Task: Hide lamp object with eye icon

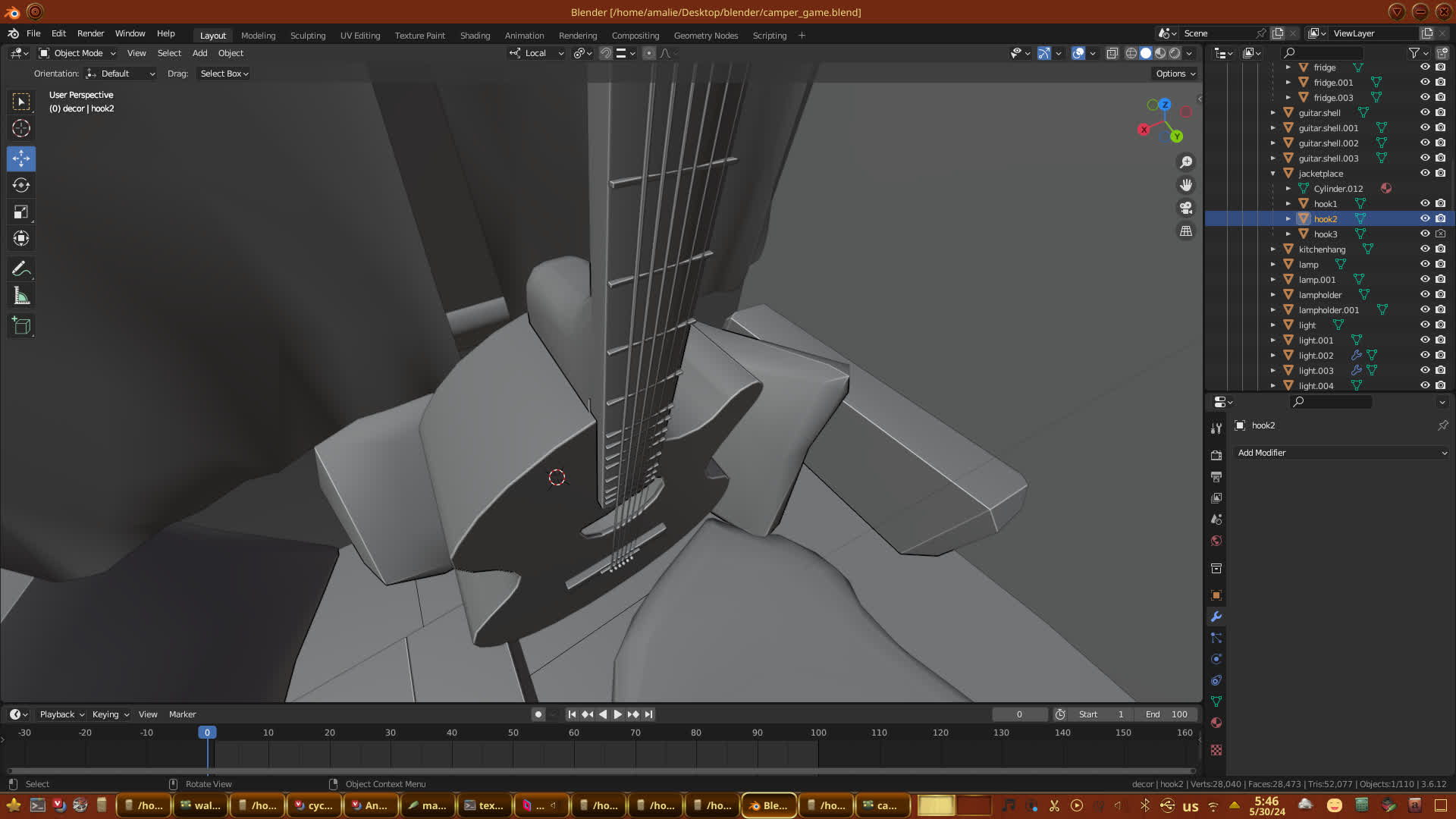Action: [x=1425, y=264]
